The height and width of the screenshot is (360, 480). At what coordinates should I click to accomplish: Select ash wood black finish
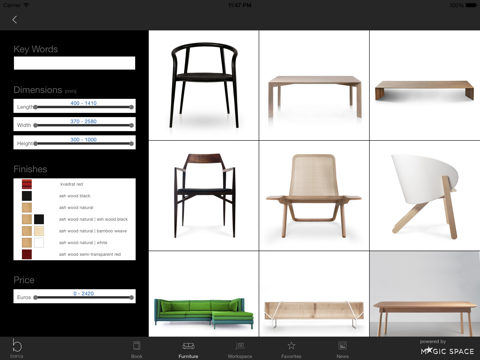coord(74,196)
